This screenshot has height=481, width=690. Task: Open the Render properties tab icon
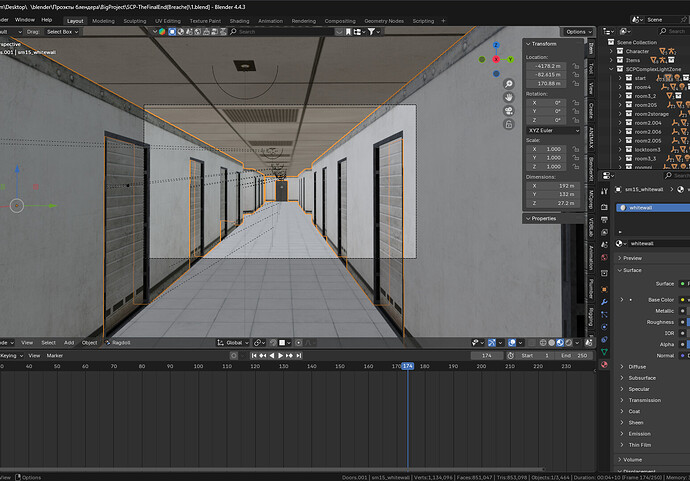[604, 207]
